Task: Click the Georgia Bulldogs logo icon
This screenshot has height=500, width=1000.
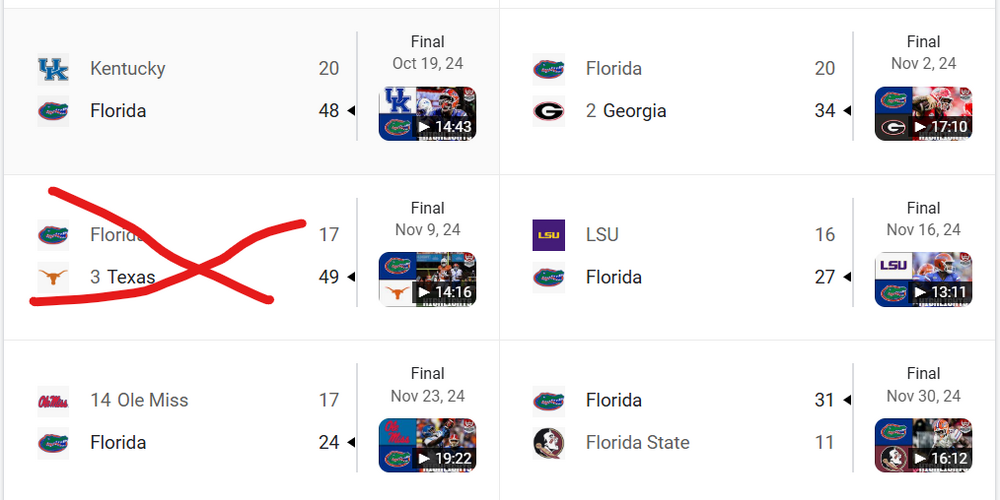Action: pos(548,111)
